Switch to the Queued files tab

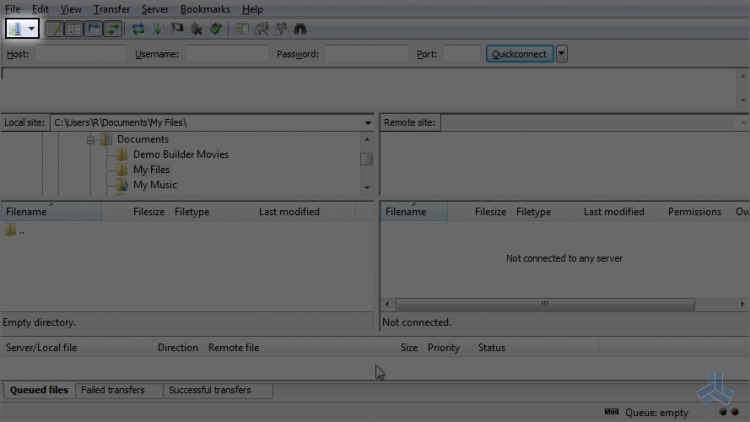pos(39,390)
